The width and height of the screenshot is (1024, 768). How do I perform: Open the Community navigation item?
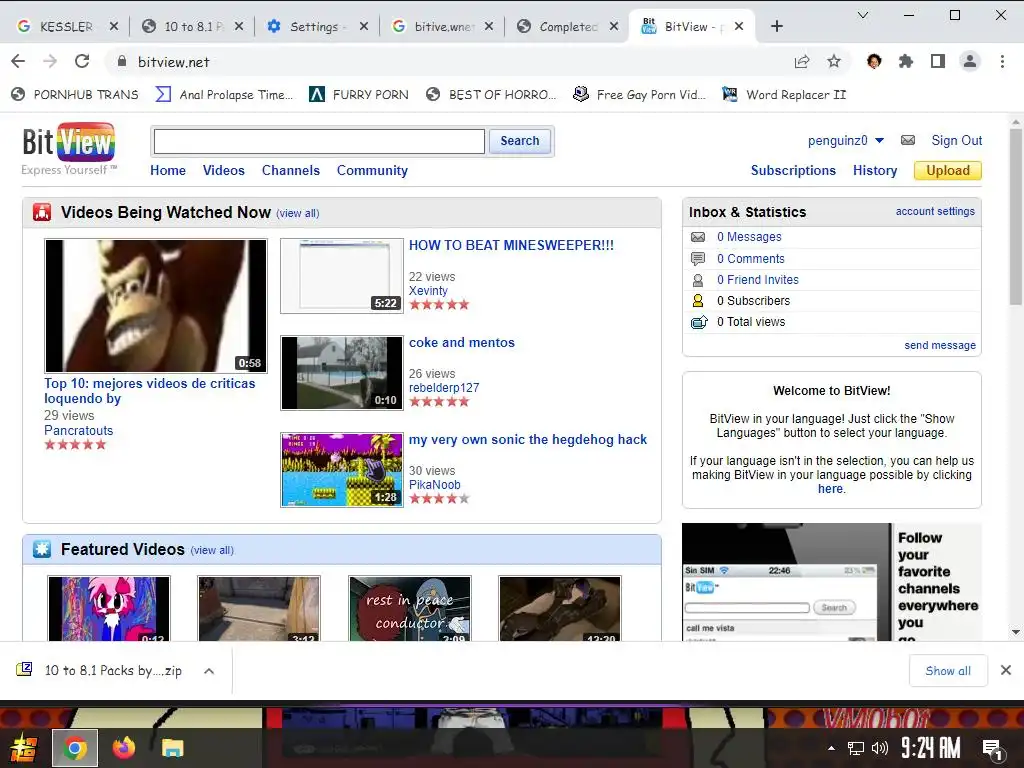[x=372, y=170]
